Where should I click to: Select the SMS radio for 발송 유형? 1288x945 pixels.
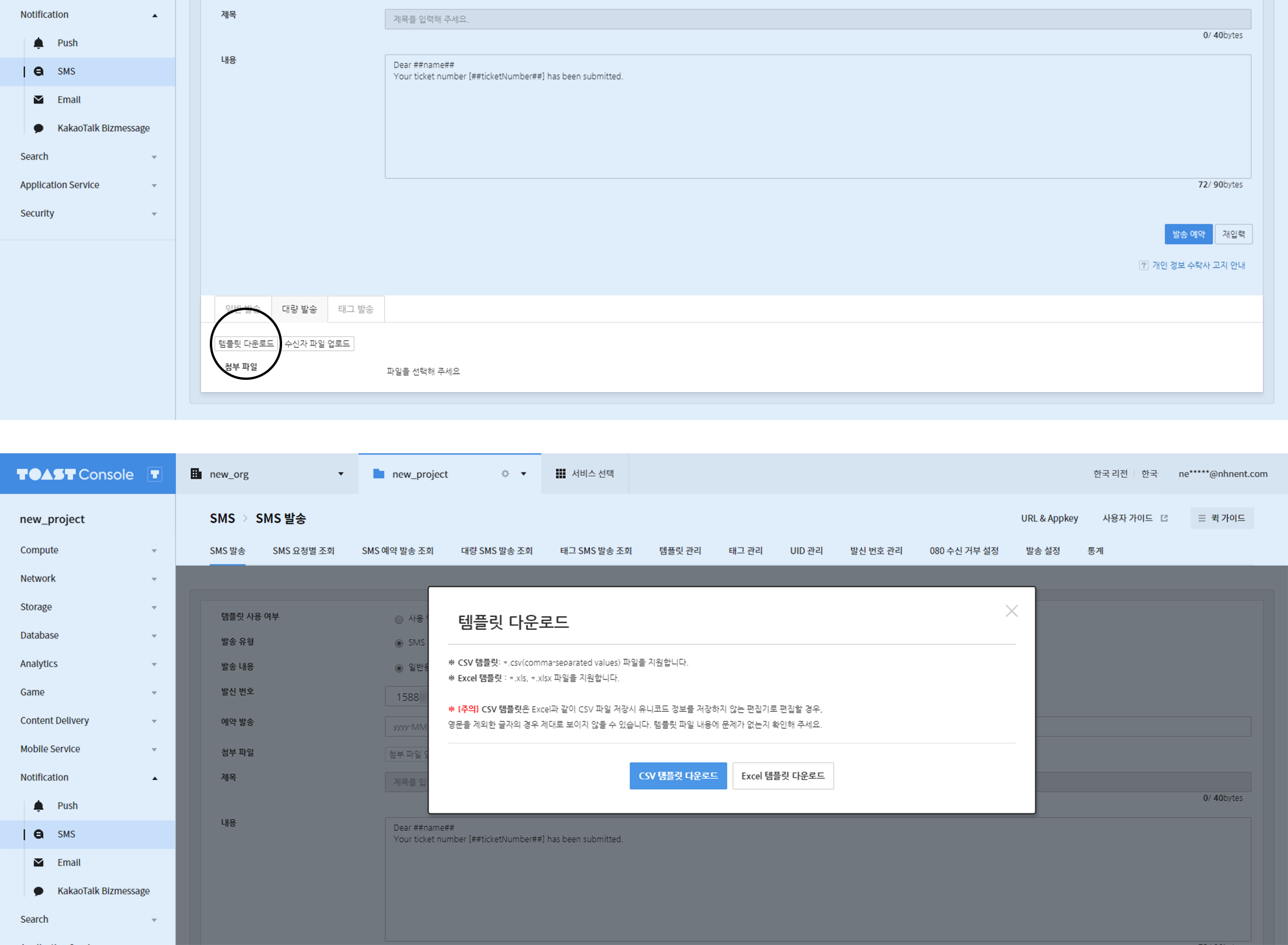coord(399,643)
